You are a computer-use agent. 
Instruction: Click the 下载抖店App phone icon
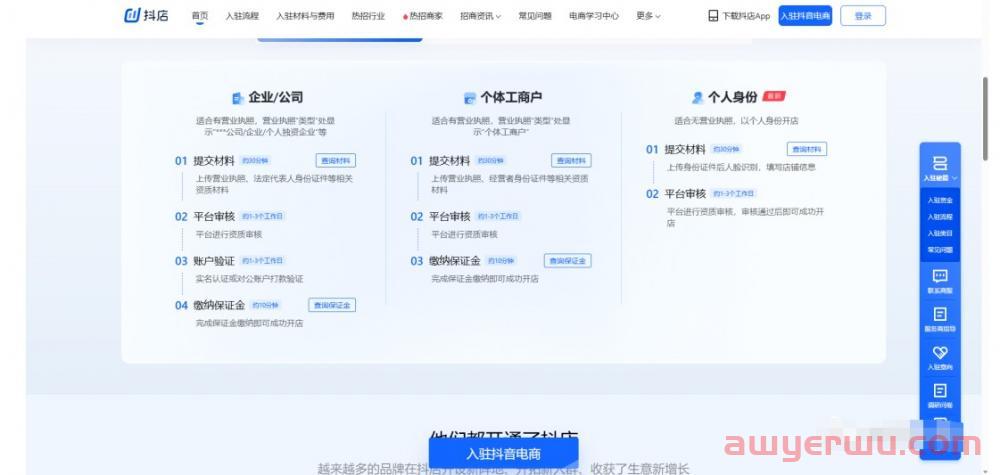pyautogui.click(x=713, y=16)
